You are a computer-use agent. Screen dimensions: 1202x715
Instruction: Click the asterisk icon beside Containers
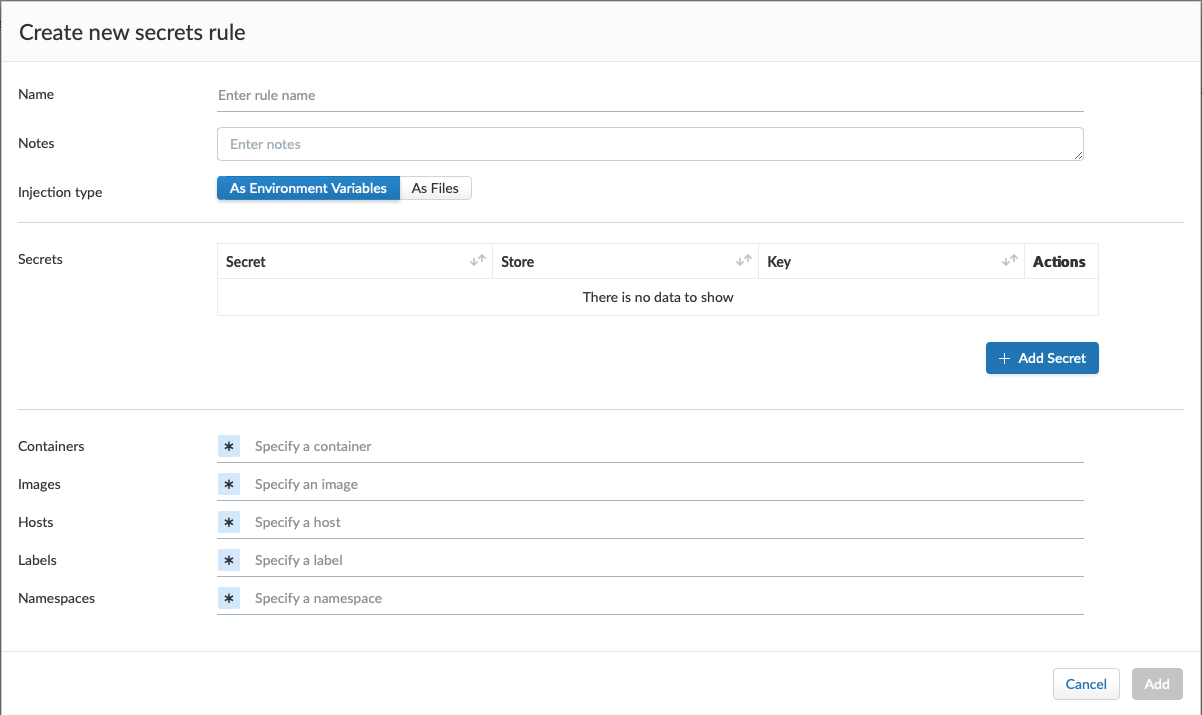click(229, 446)
